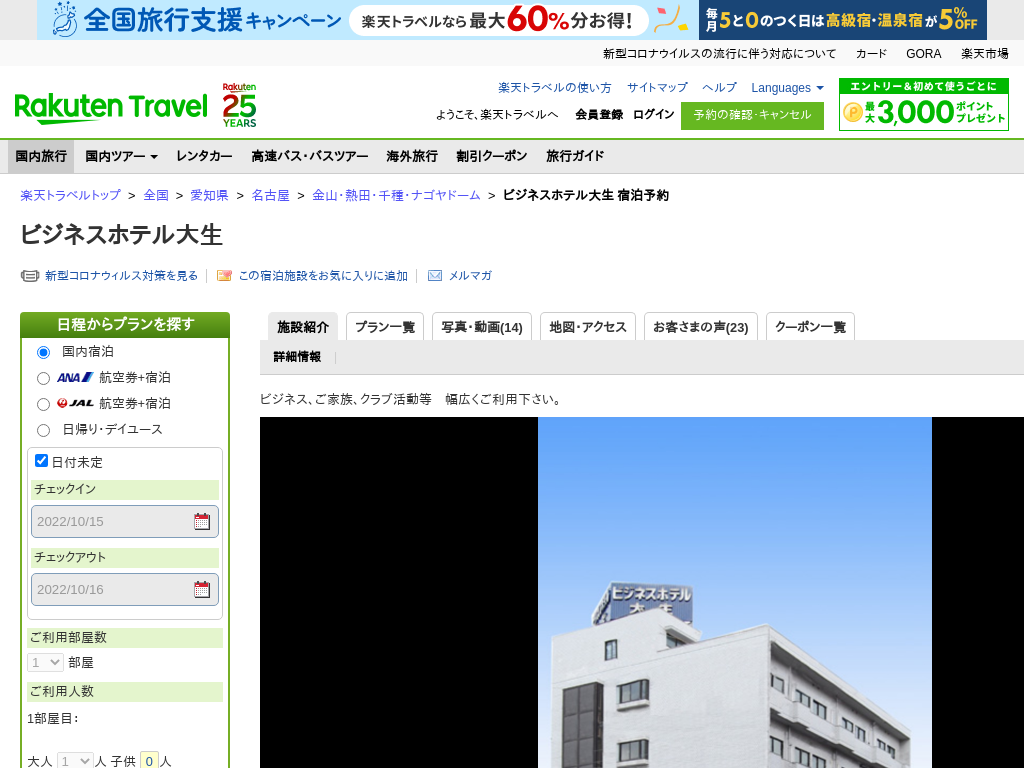Click the check-out date field 2022/10/16
The height and width of the screenshot is (768, 1024).
pos(125,589)
